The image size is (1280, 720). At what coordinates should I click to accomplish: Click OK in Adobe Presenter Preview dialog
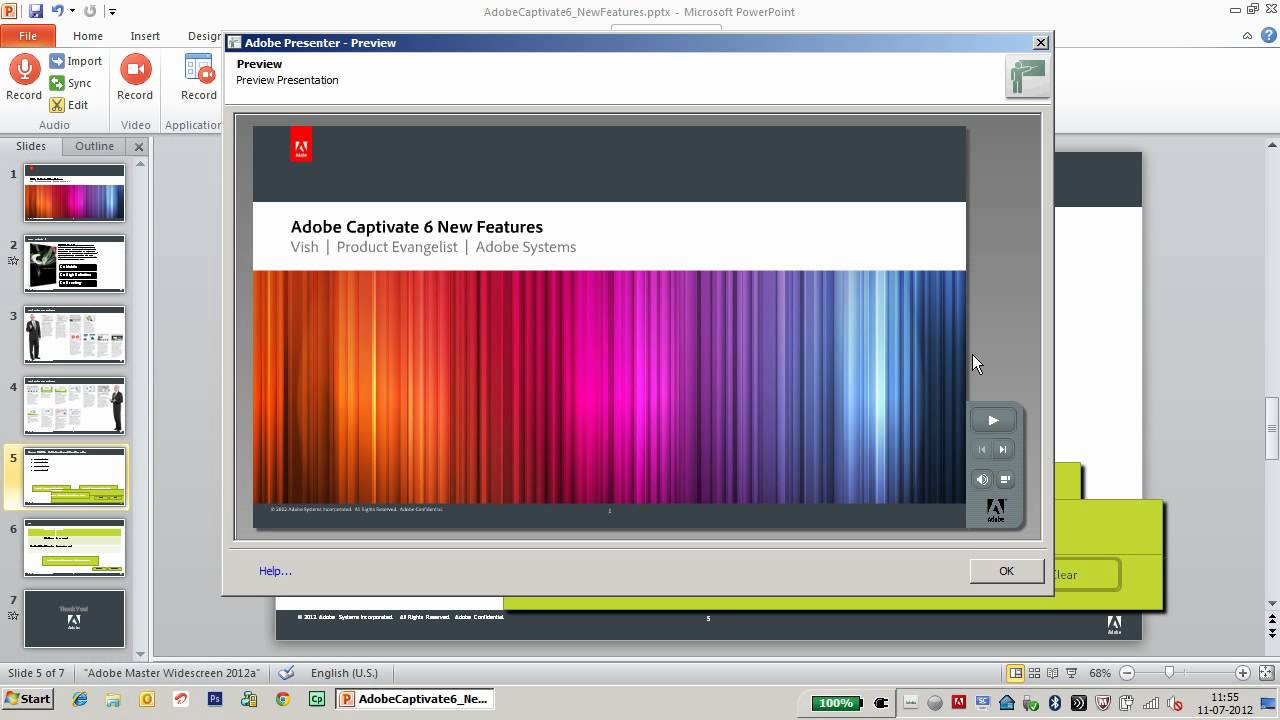1006,571
